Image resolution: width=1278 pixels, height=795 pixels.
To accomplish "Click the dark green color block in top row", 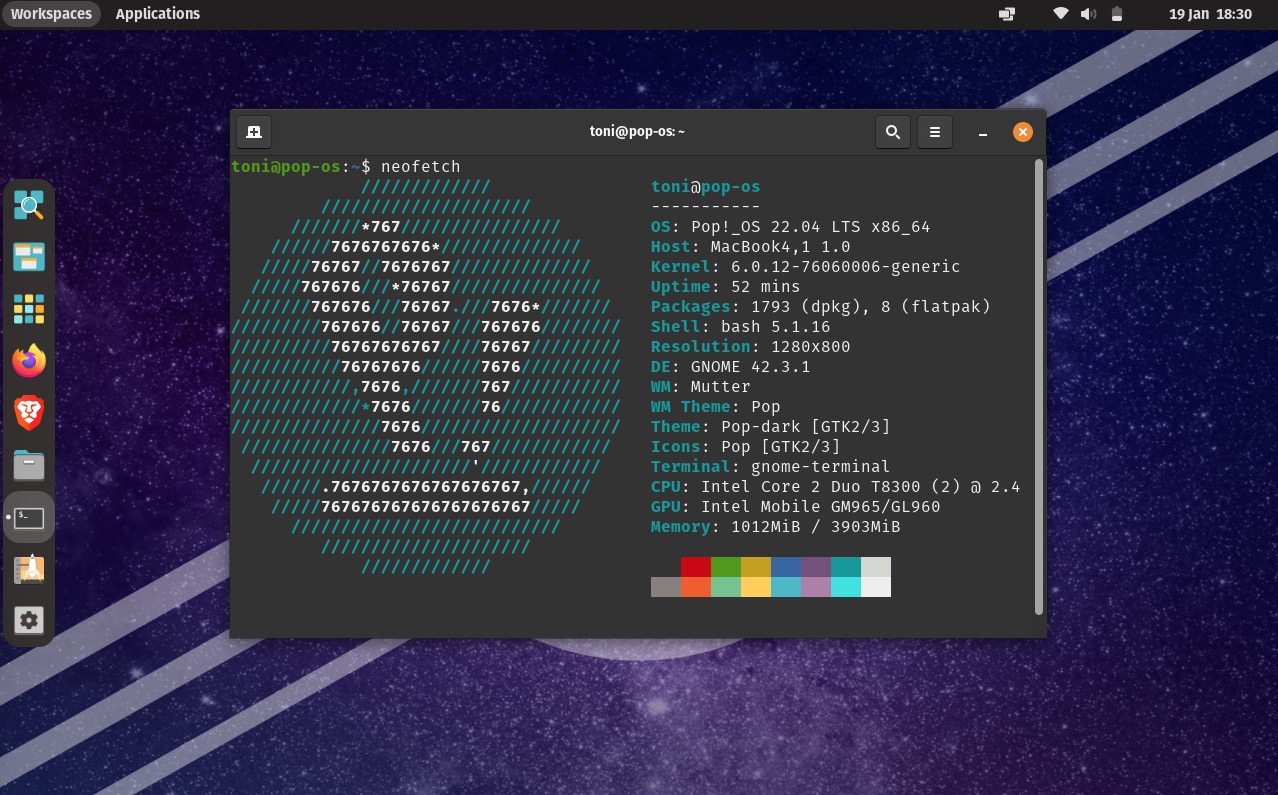I will (x=726, y=567).
